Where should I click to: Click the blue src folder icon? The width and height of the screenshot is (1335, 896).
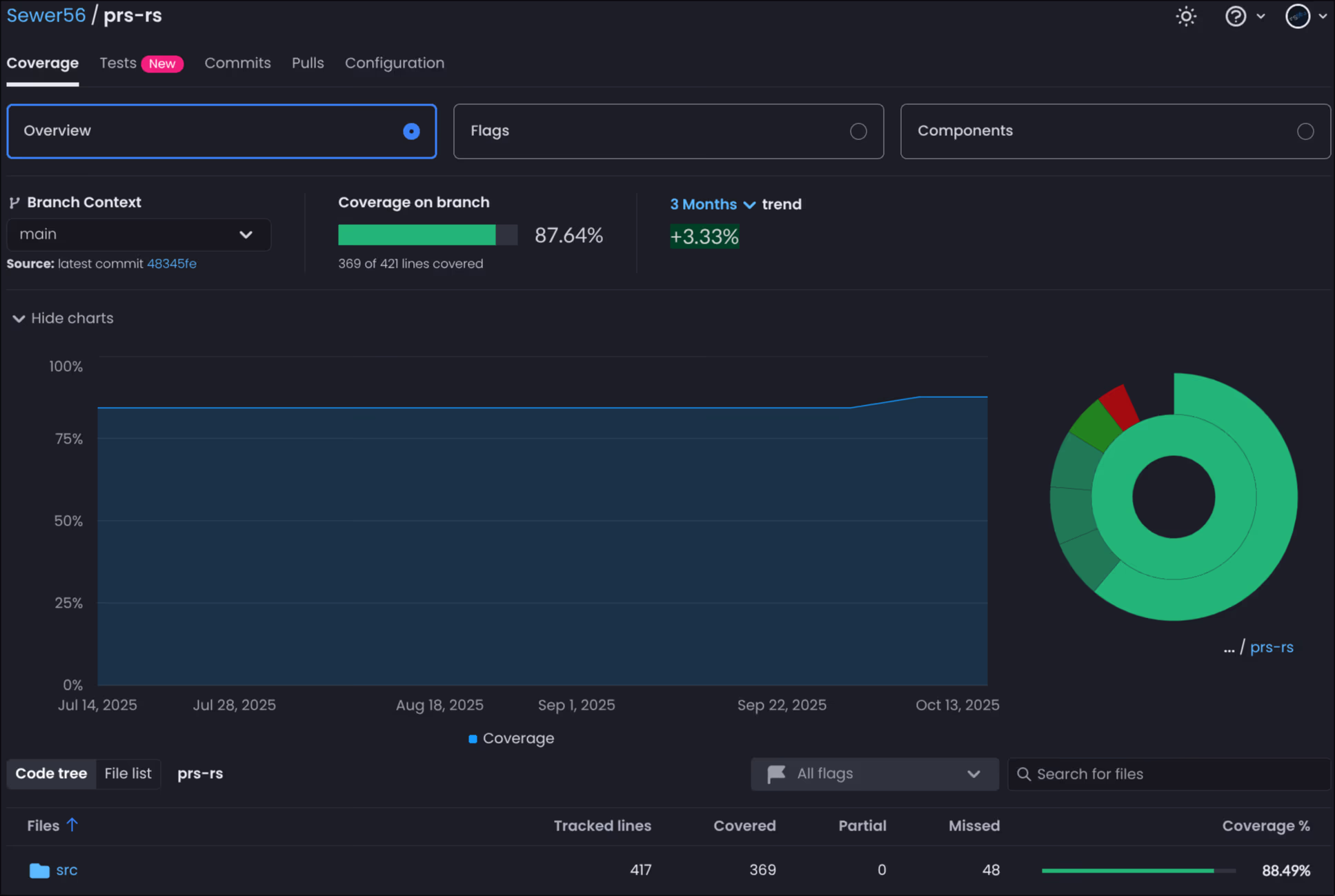pos(38,870)
